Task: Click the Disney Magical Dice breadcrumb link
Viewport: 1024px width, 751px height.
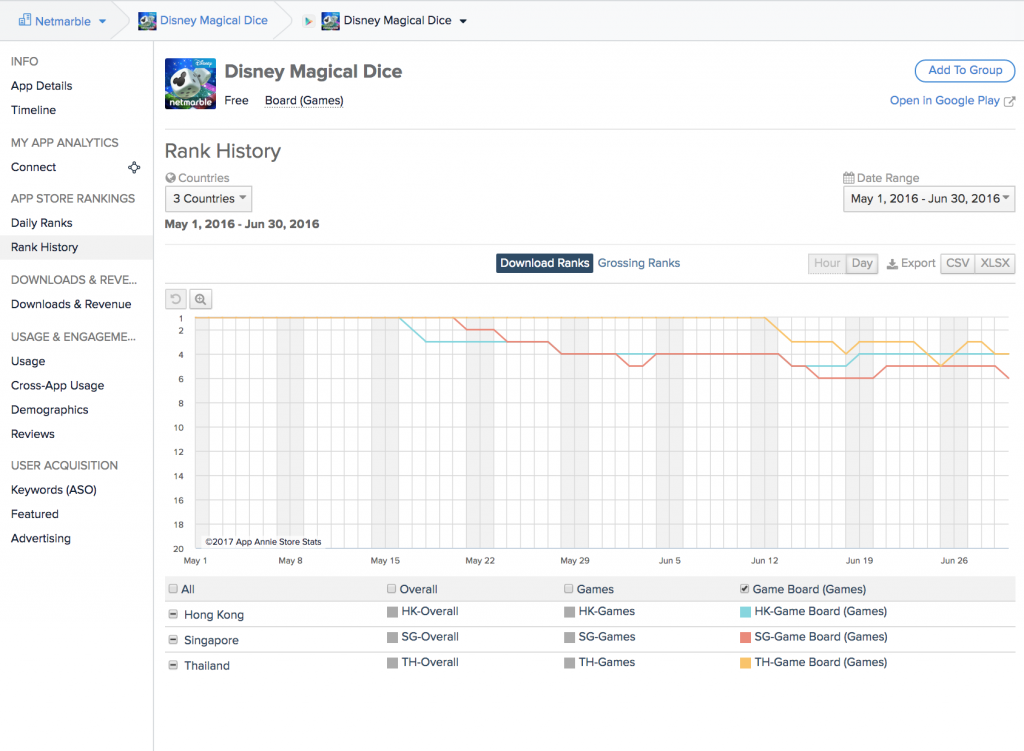Action: 214,20
